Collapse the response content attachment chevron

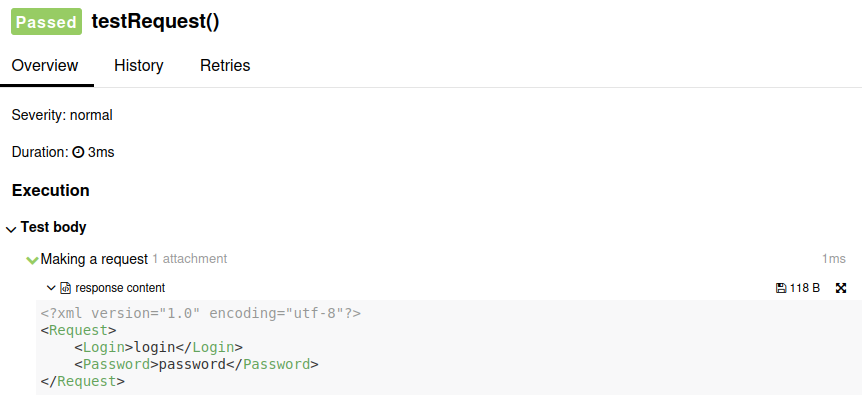[x=51, y=288]
